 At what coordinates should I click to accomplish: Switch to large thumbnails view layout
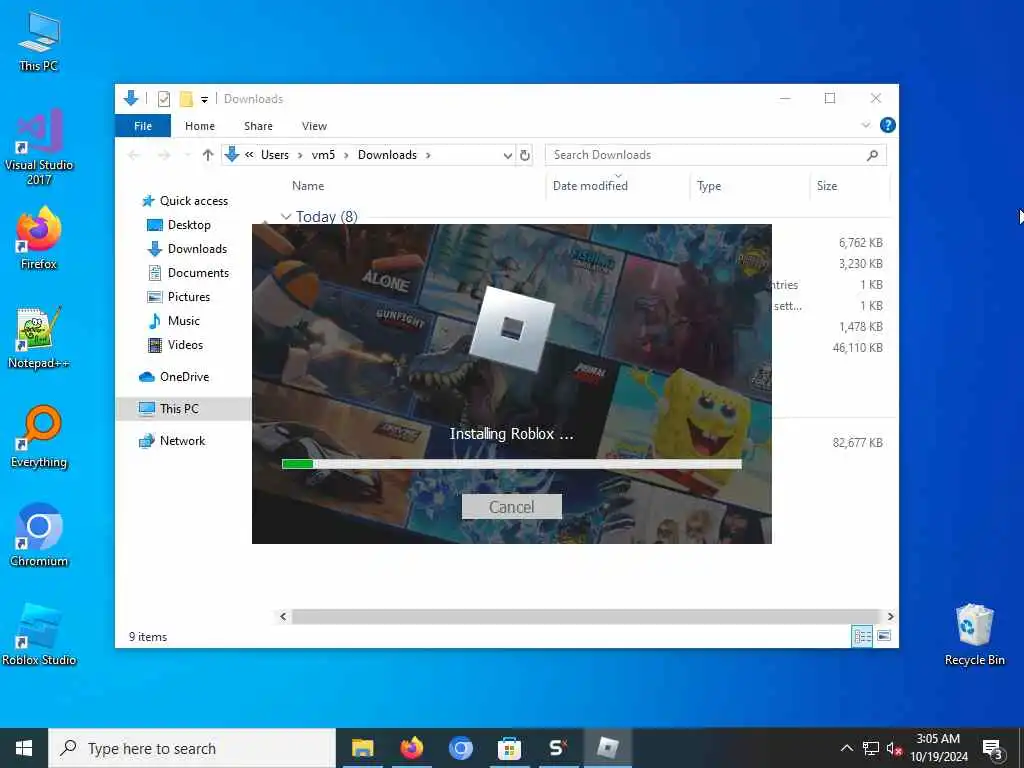coord(884,636)
